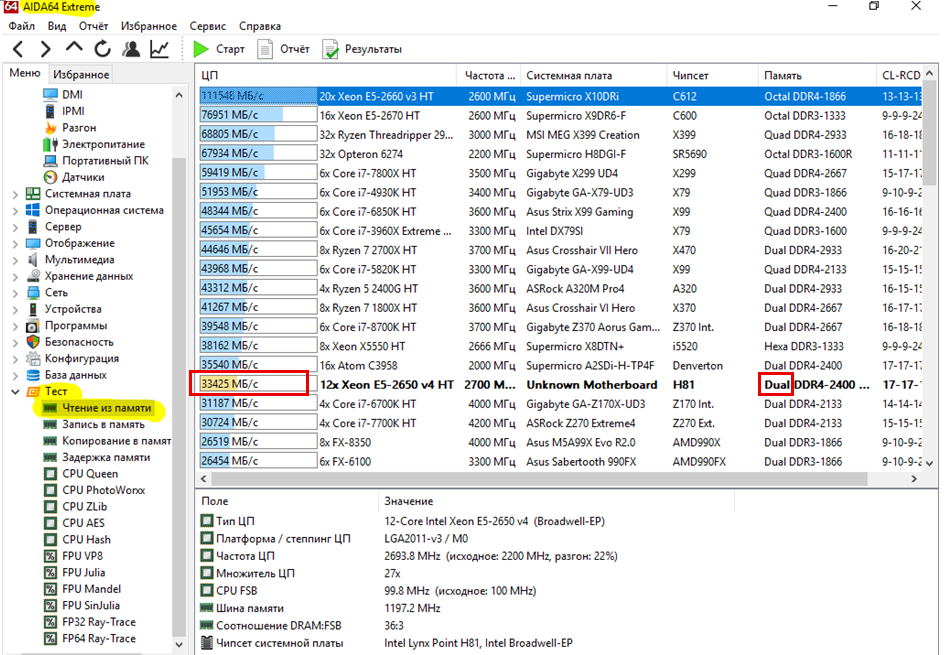Expand the Устройства tree node
The height and width of the screenshot is (655, 945).
(x=15, y=309)
